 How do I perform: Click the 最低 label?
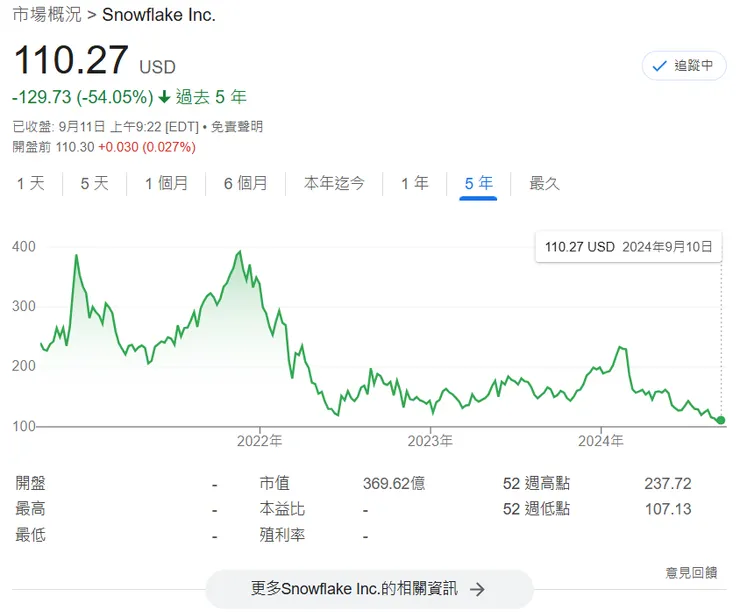(31, 535)
